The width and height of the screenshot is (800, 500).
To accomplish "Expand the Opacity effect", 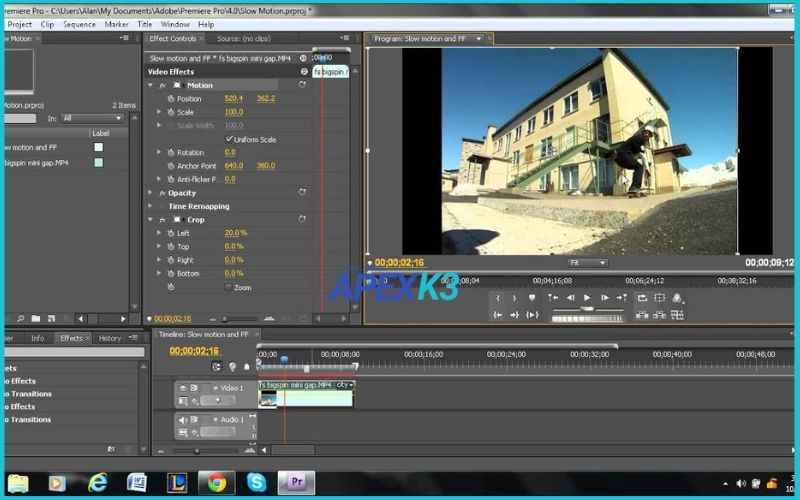I will (x=151, y=193).
